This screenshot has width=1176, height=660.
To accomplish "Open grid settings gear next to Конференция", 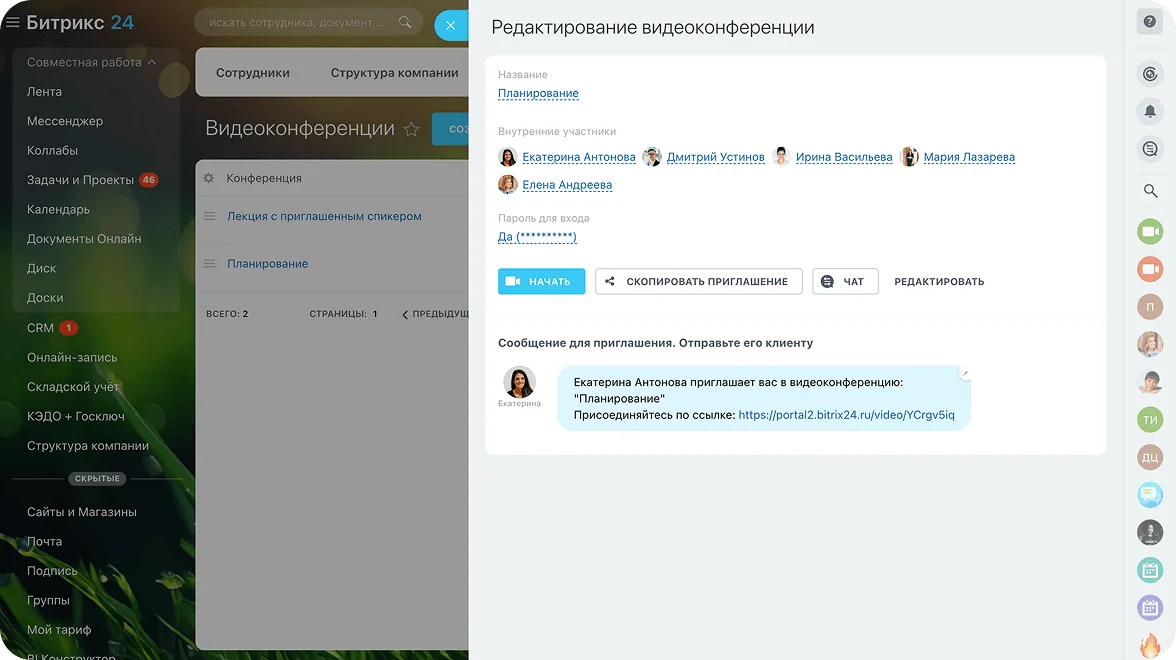I will [209, 178].
